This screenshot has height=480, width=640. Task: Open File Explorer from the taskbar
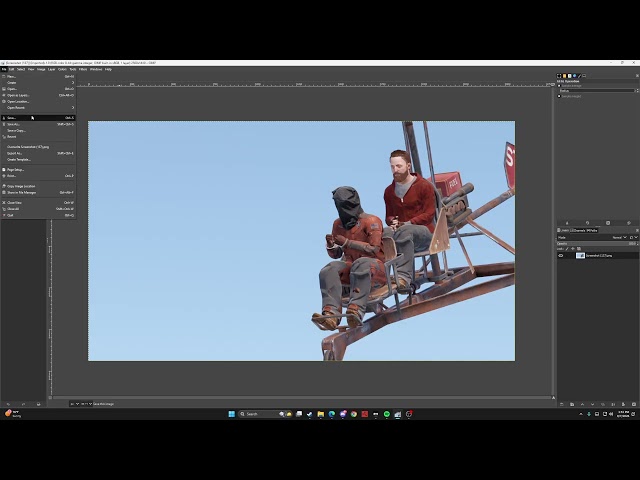tap(321, 414)
